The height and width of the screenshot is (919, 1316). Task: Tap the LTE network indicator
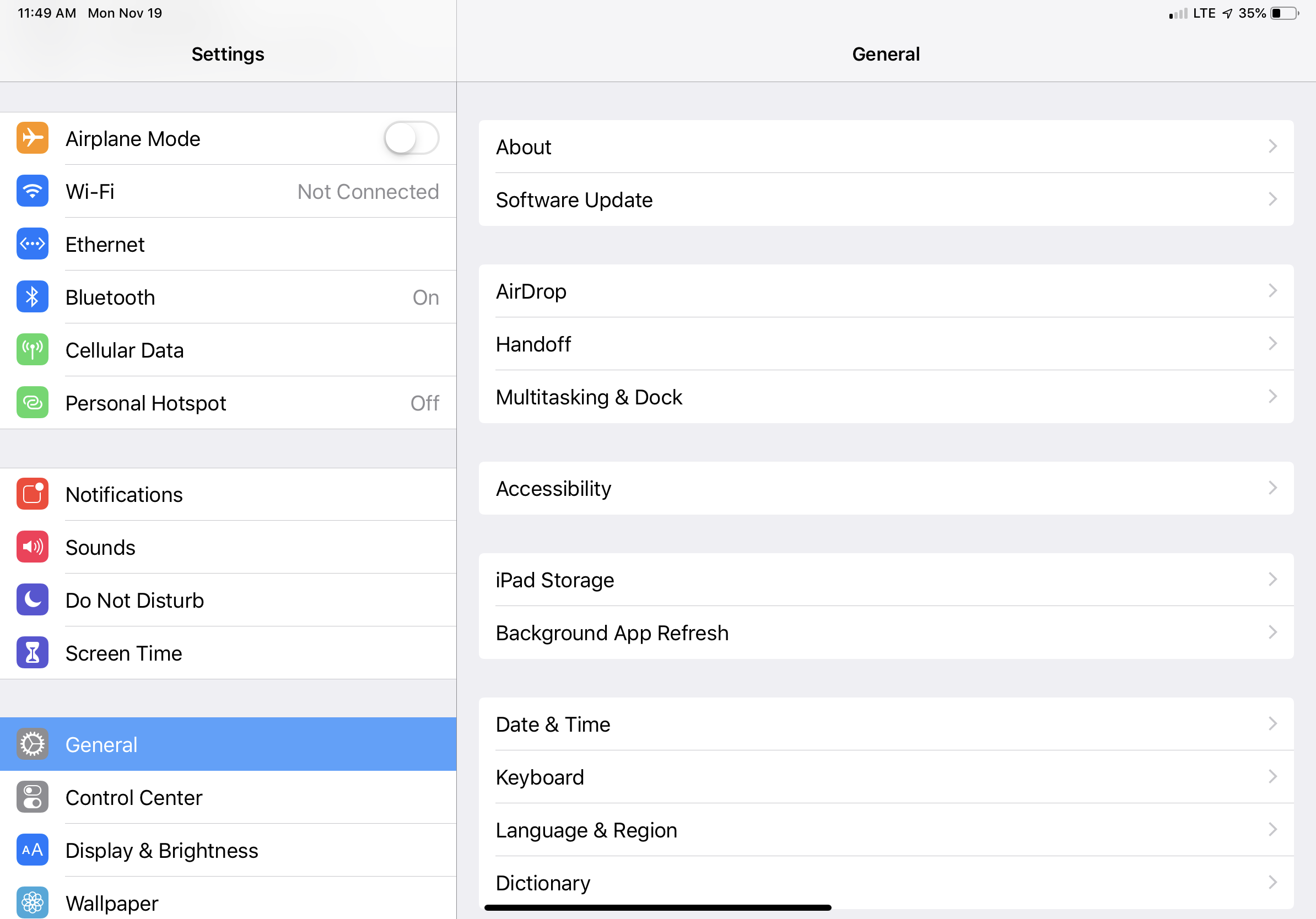point(1204,13)
